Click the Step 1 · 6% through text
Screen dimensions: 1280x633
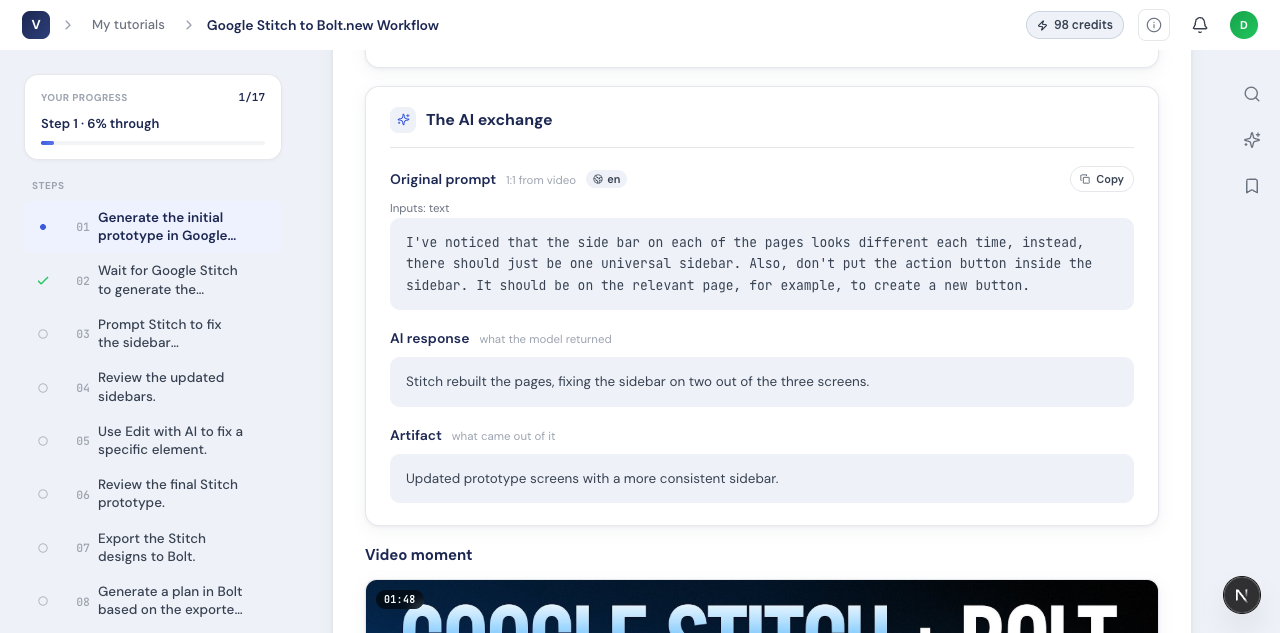click(100, 124)
